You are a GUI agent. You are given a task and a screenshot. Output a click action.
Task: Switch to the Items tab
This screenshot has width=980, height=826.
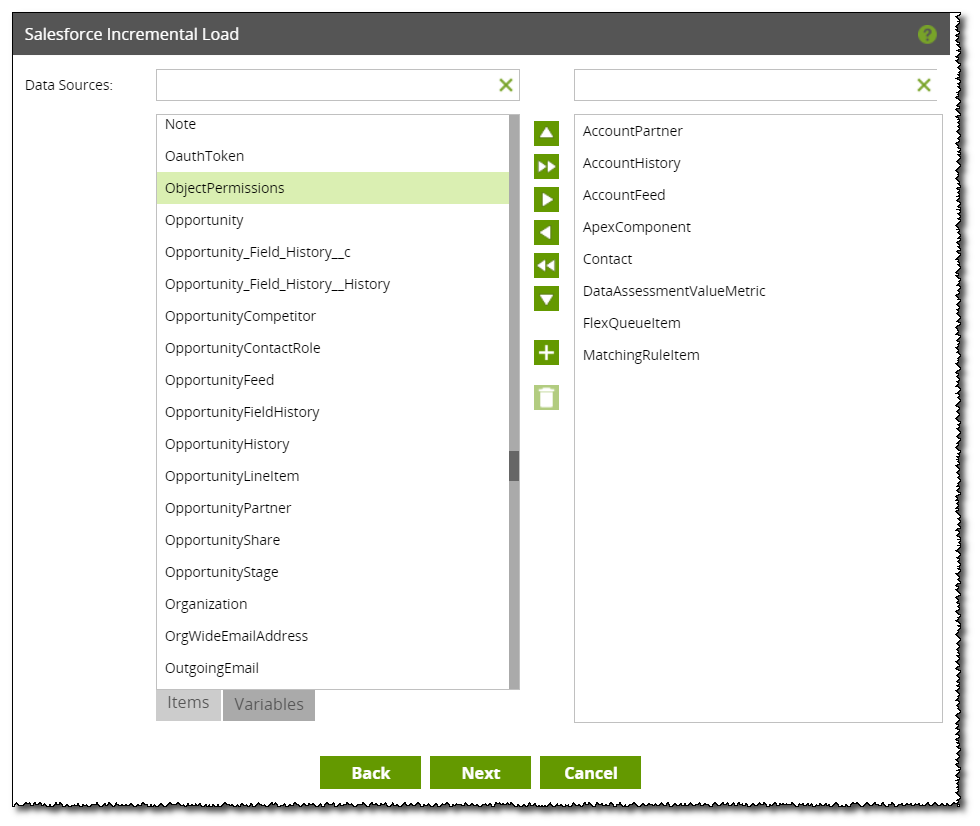[188, 704]
